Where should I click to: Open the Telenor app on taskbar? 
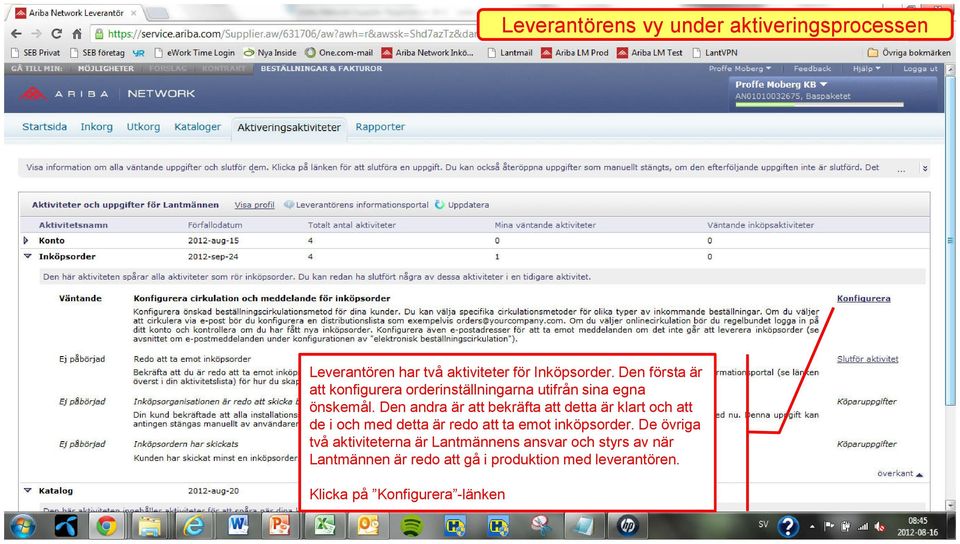66,526
